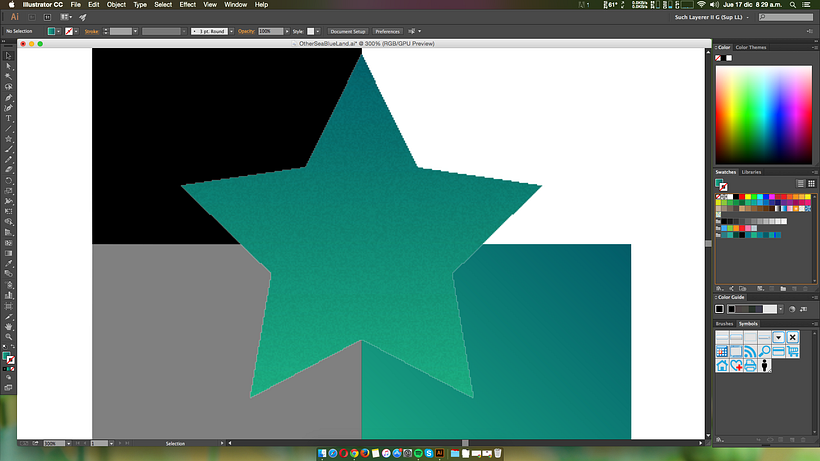Screen dimensions: 820x461
Task: Pick a color from the spectrum in Color panel
Action: coord(764,114)
